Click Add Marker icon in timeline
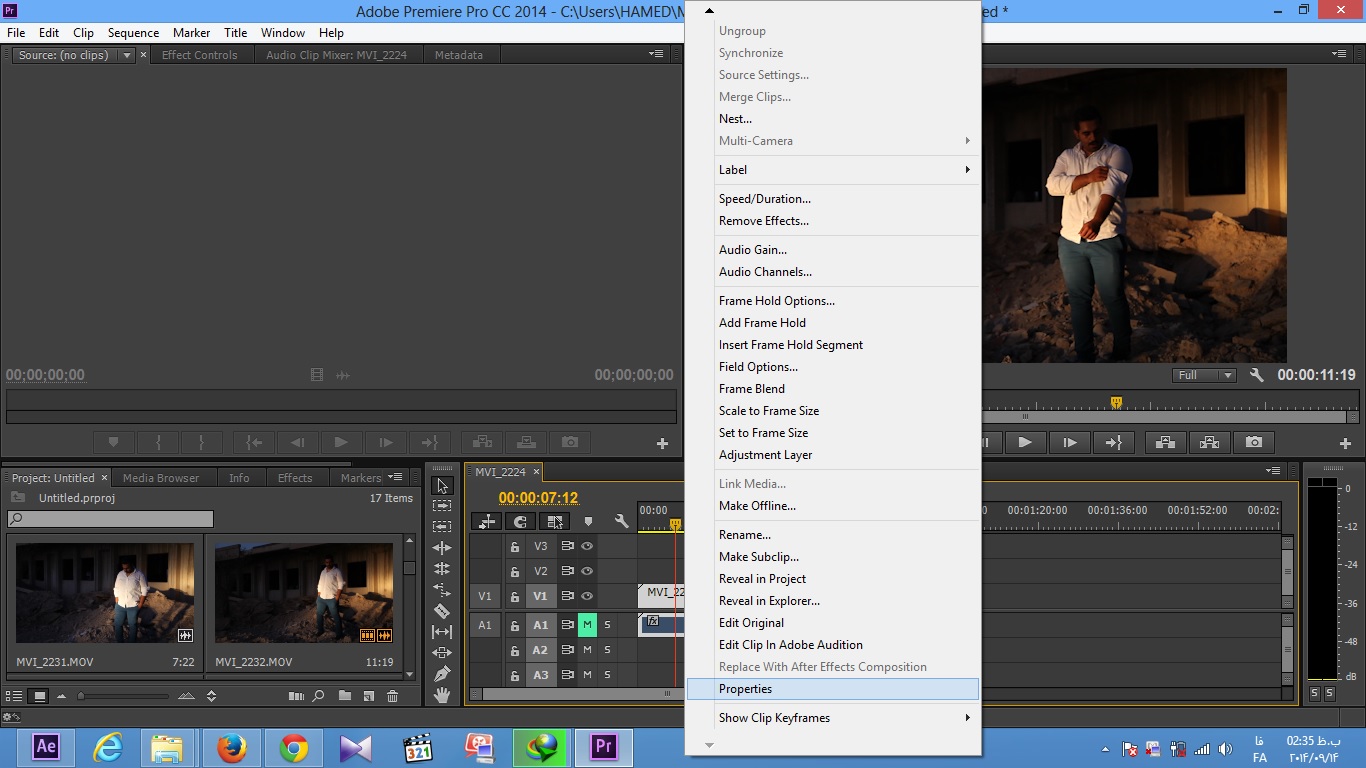This screenshot has height=768, width=1366. pos(588,521)
